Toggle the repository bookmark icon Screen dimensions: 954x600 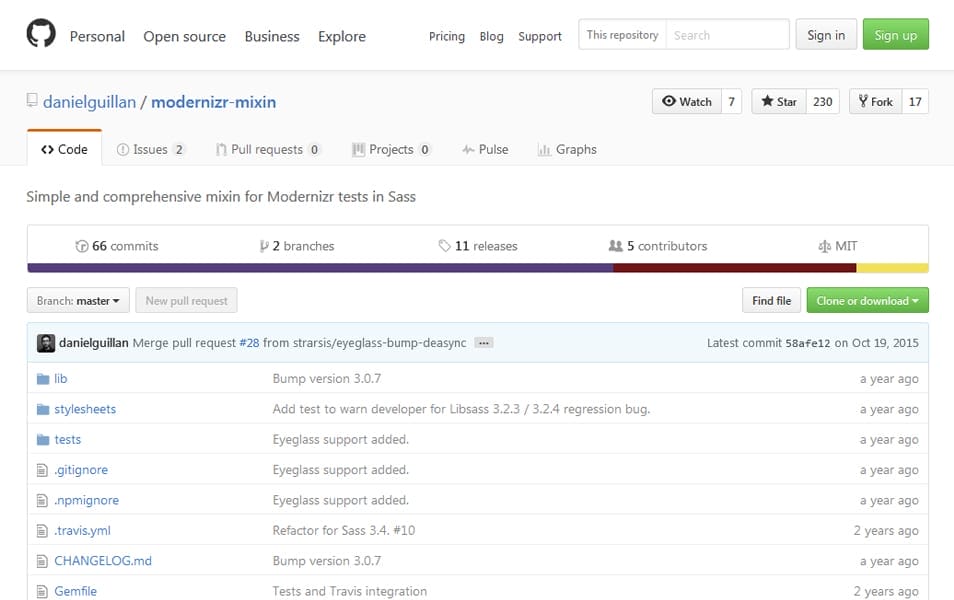click(x=31, y=101)
